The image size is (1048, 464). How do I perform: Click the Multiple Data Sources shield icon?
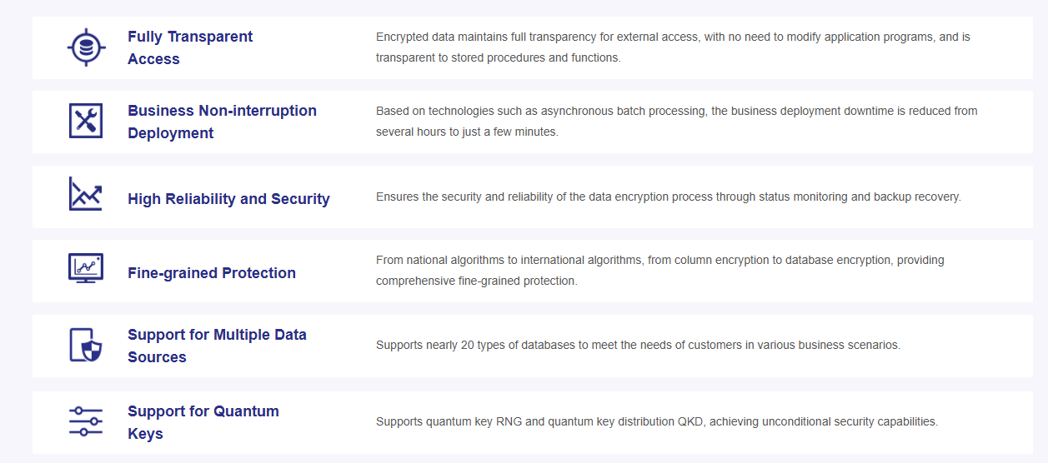[86, 345]
